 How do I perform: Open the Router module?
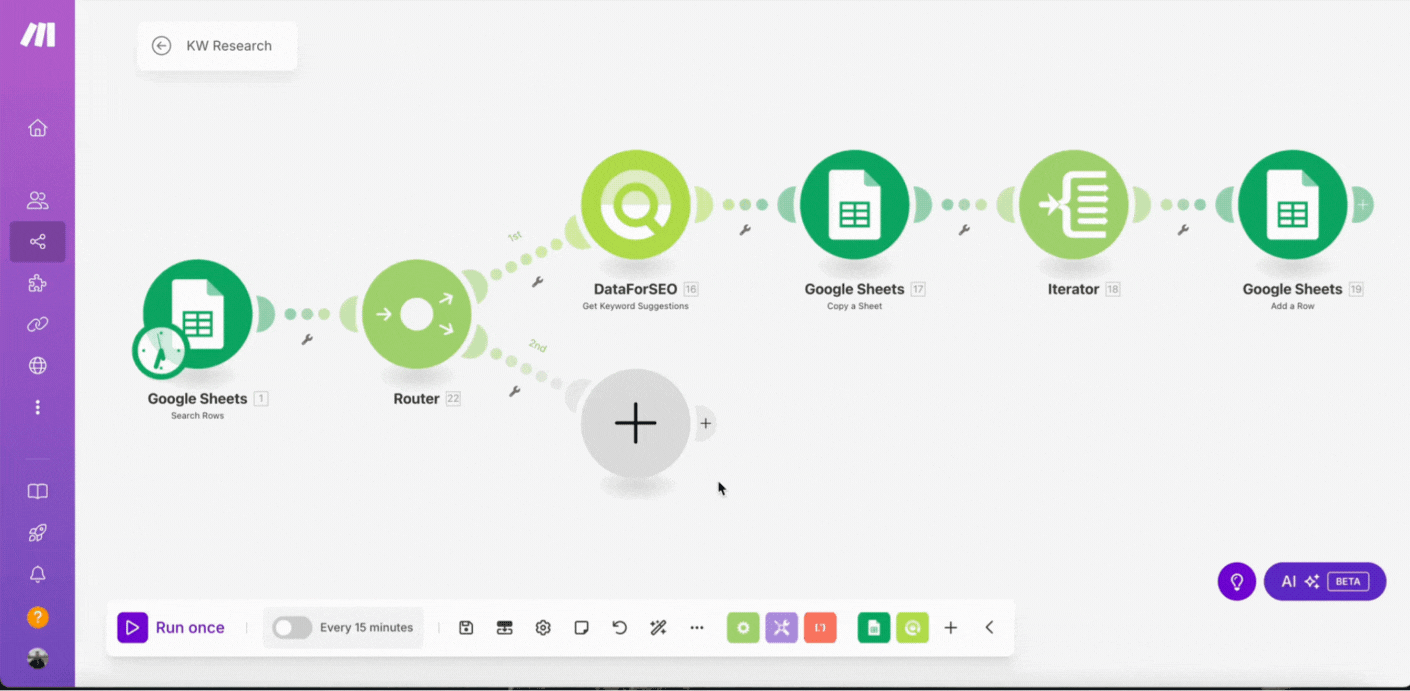pos(416,315)
